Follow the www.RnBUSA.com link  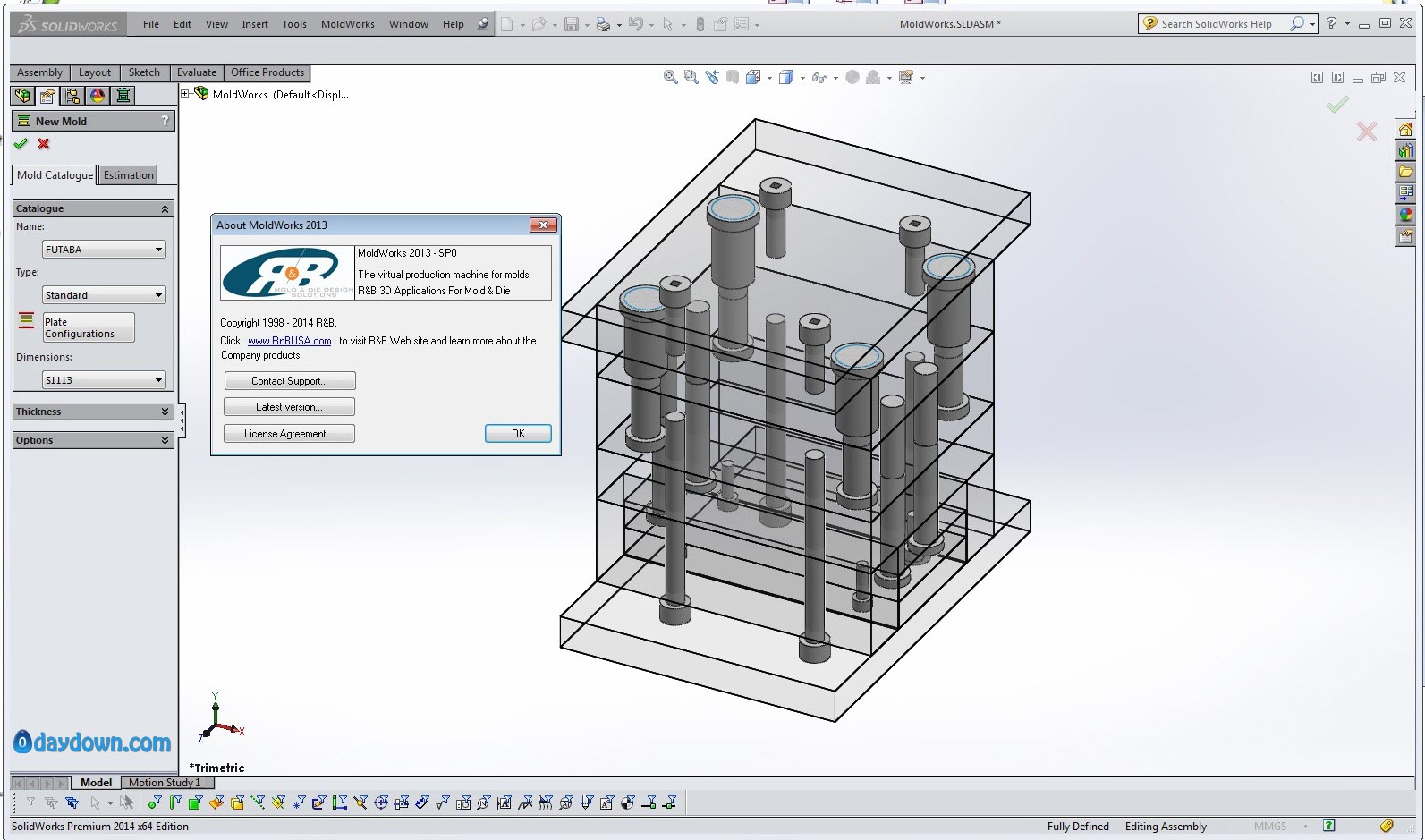pos(289,341)
